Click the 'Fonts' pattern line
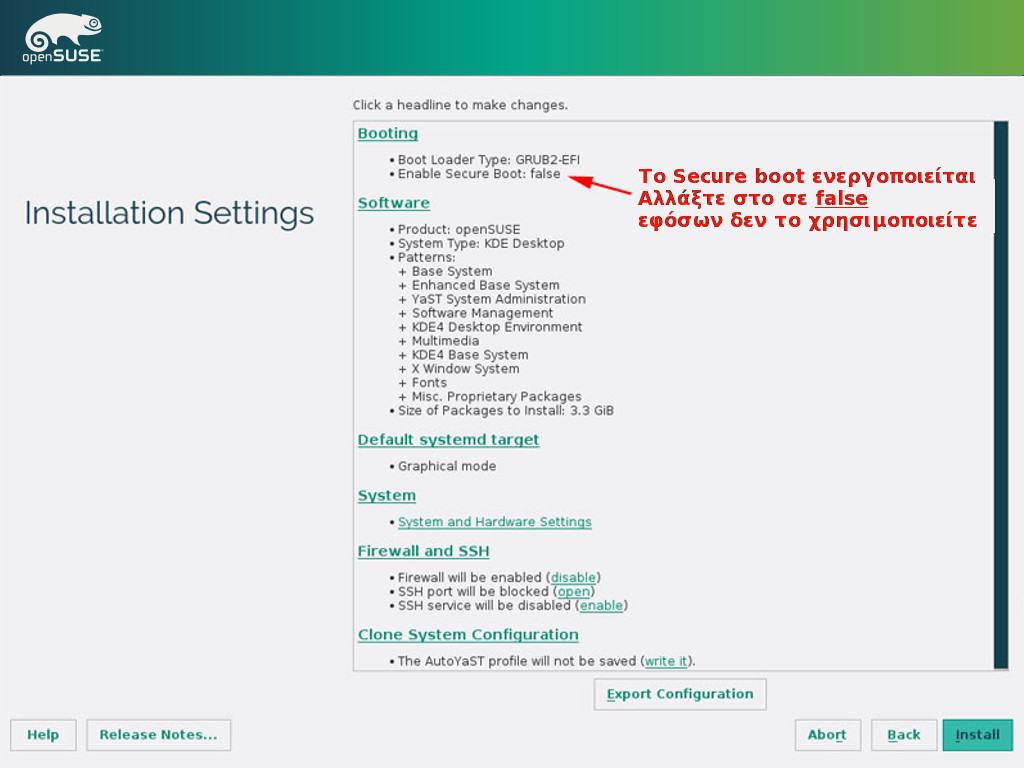Screen dimensions: 1024x768 pos(429,383)
